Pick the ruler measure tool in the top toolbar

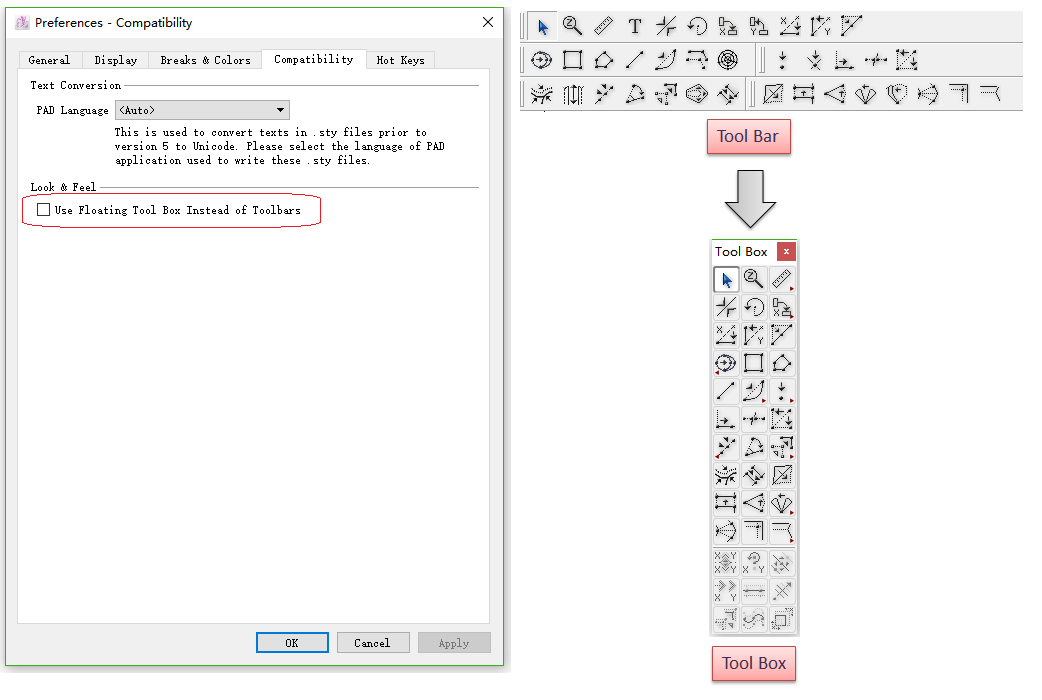point(603,27)
